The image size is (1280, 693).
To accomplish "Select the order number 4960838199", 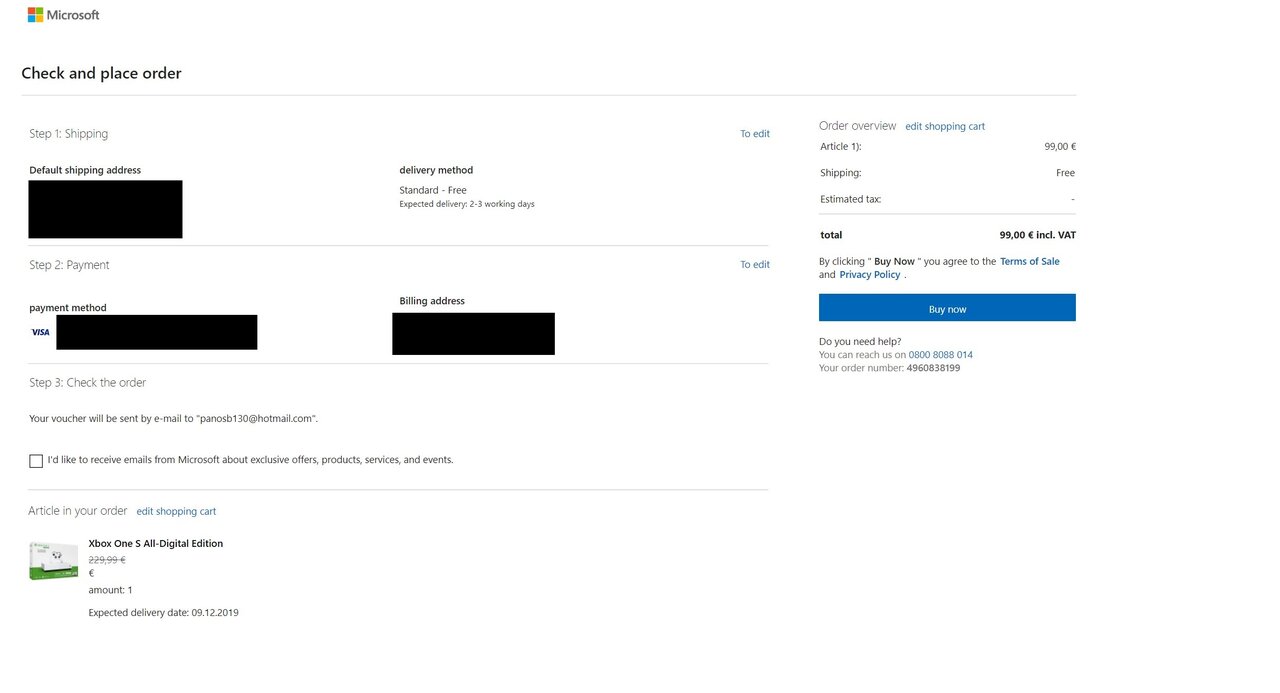I will [933, 368].
